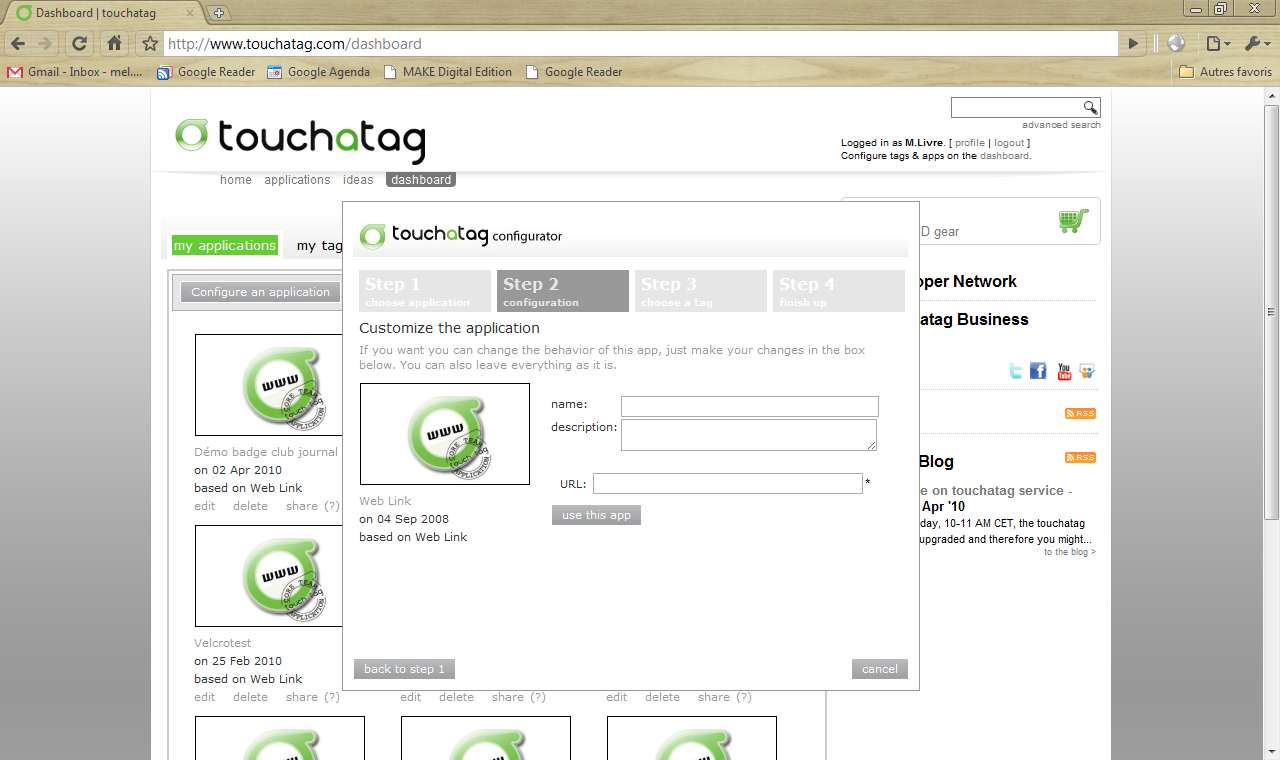The width and height of the screenshot is (1280, 760).
Task: Click edit under Démo badge club journal
Action: 205,506
